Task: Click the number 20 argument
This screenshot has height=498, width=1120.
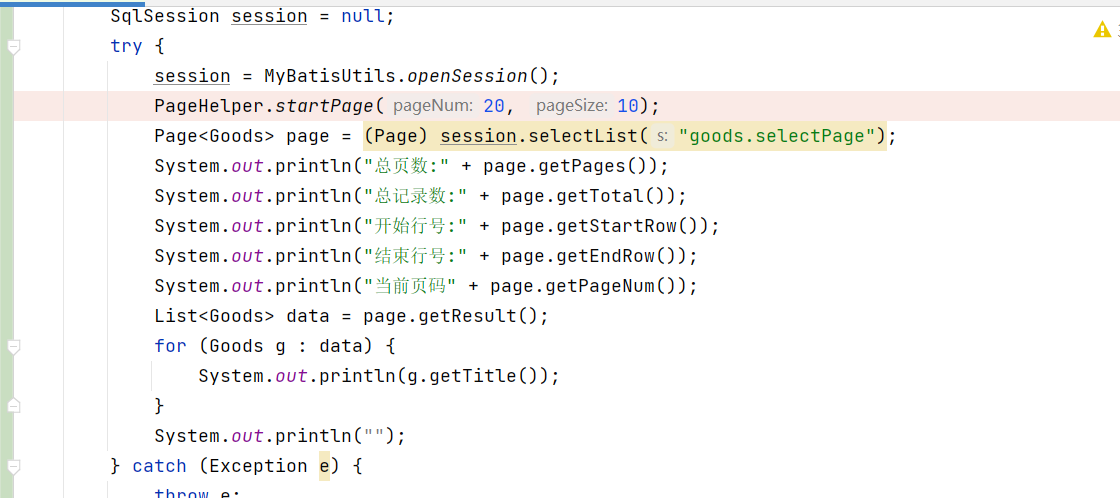Action: (x=494, y=106)
